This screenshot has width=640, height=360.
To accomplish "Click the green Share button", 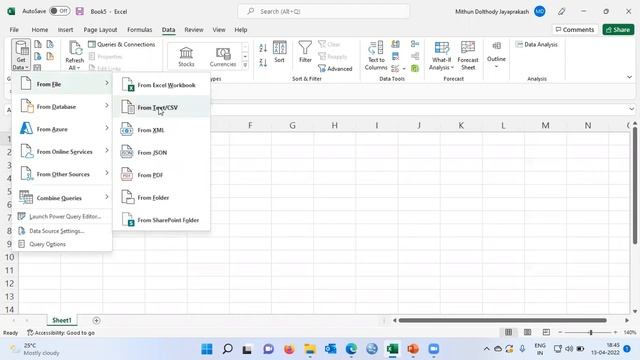I will click(618, 29).
